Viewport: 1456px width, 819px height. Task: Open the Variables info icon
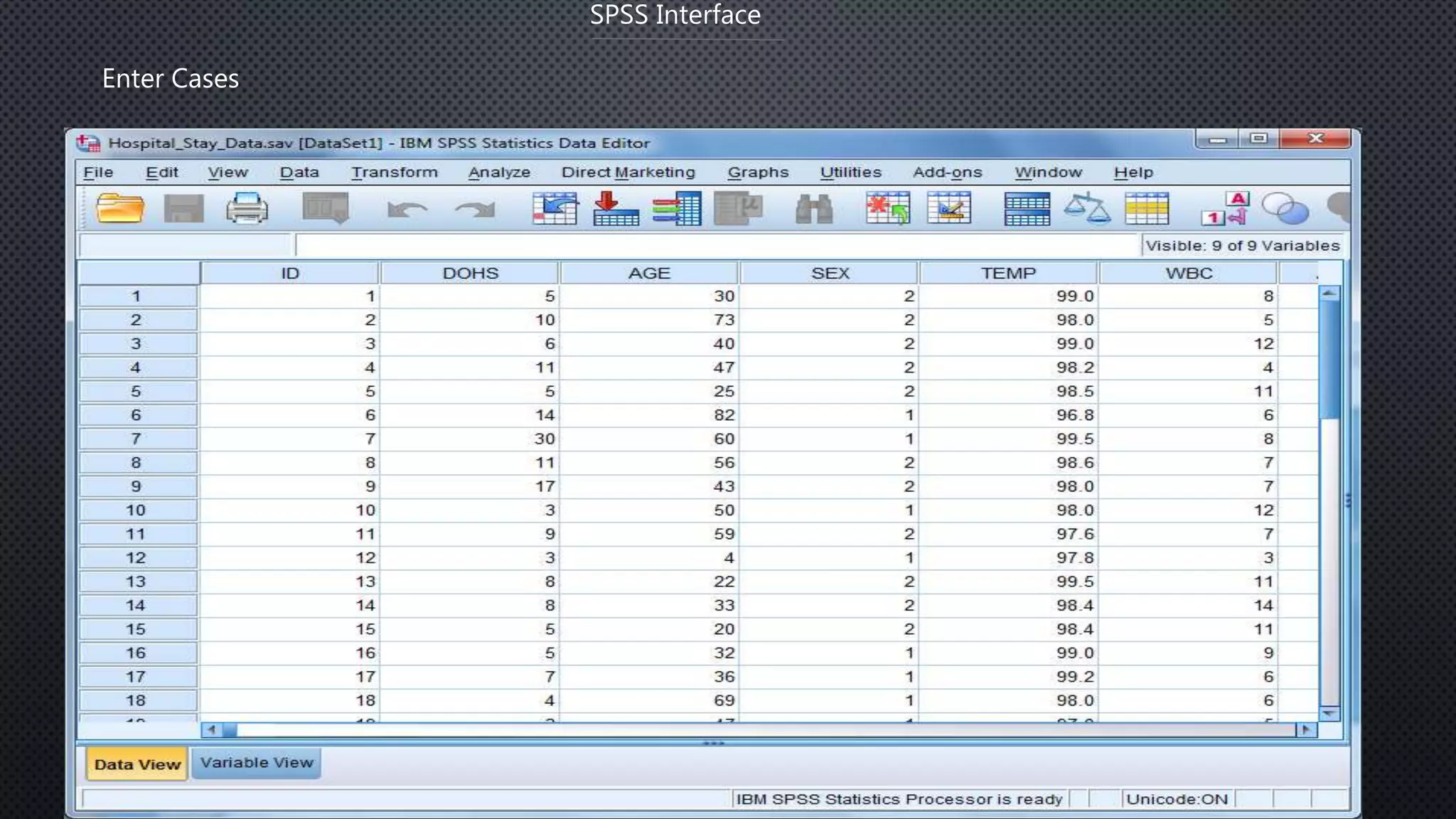point(677,209)
